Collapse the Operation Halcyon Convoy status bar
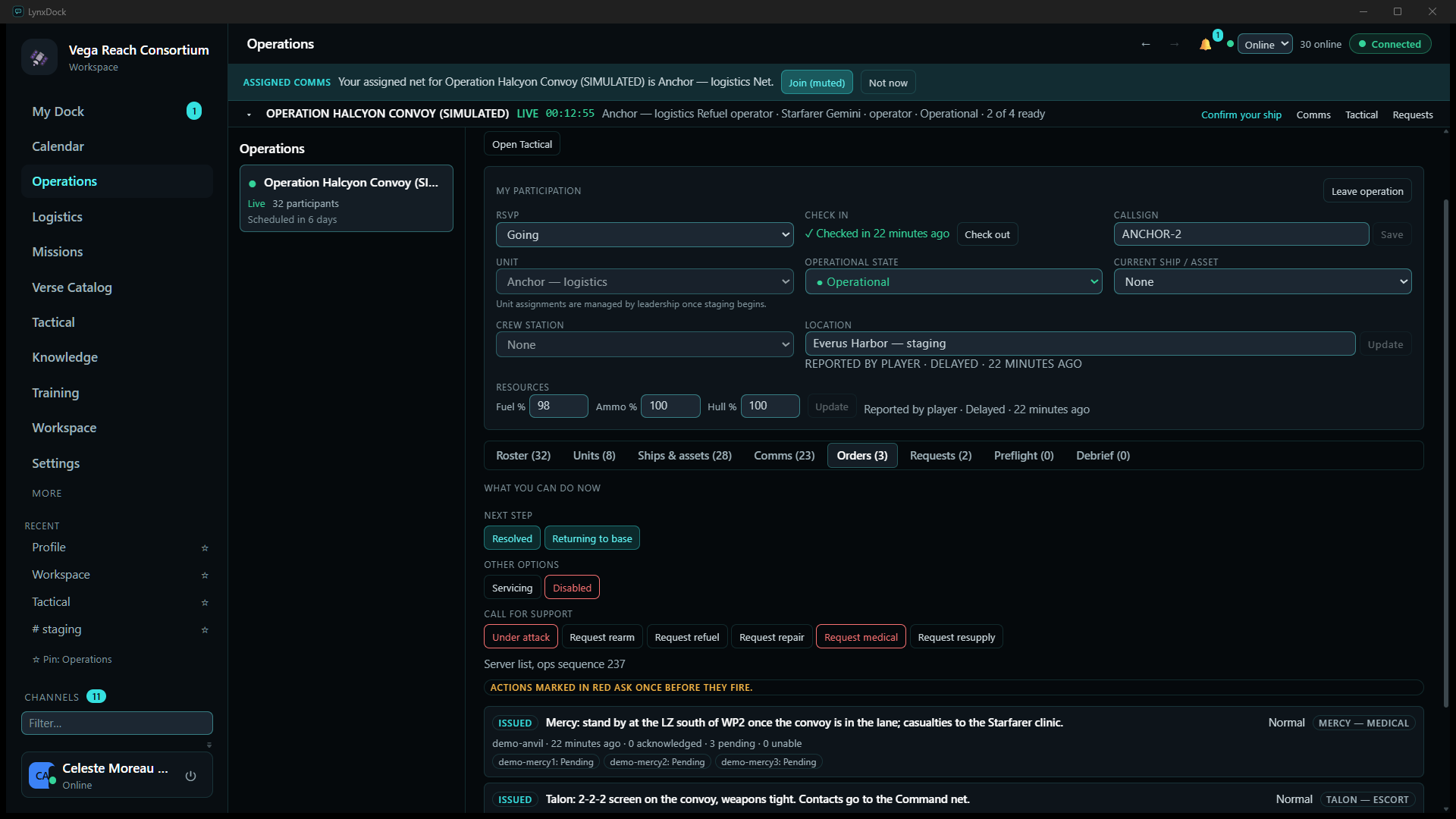The image size is (1456, 819). click(x=249, y=115)
